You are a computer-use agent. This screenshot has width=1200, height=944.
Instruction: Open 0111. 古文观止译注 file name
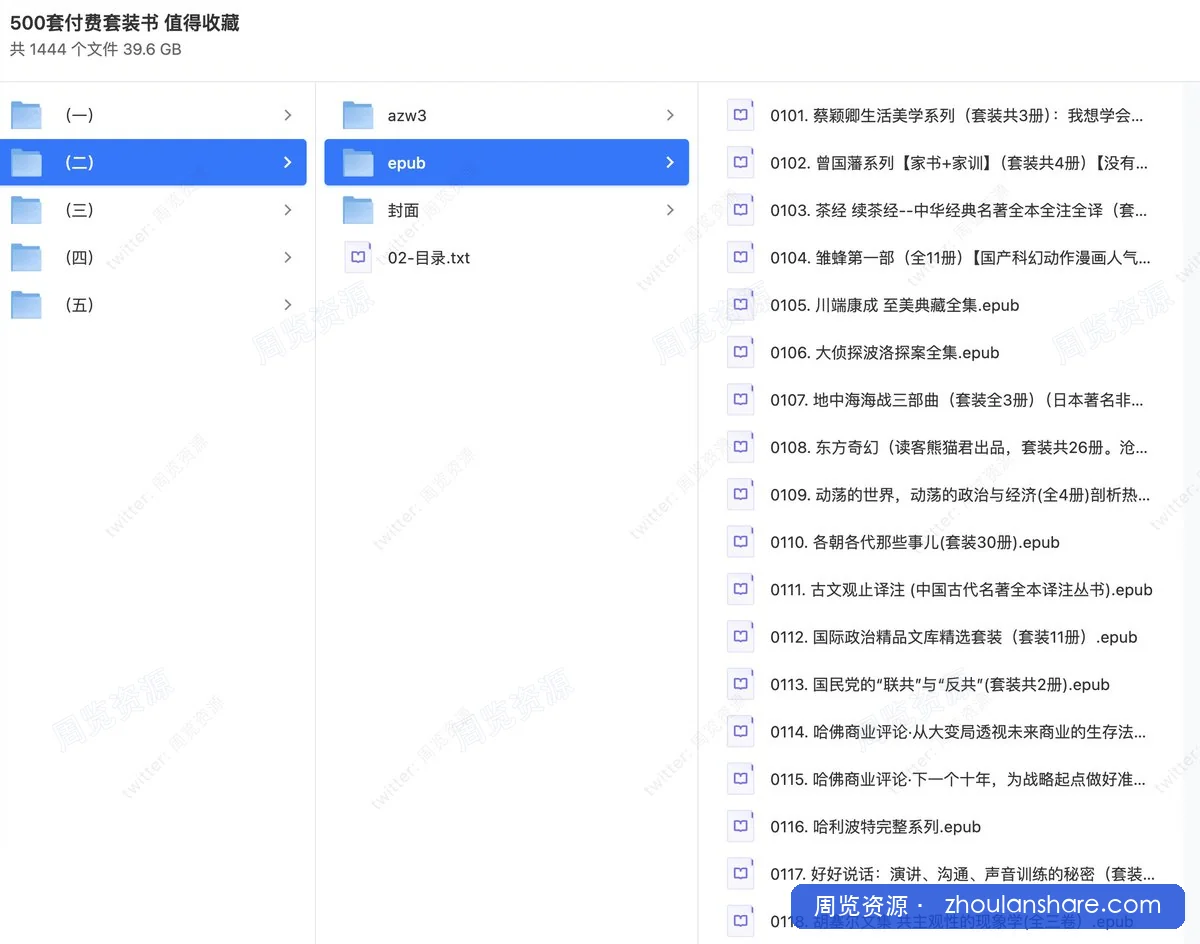pos(961,589)
